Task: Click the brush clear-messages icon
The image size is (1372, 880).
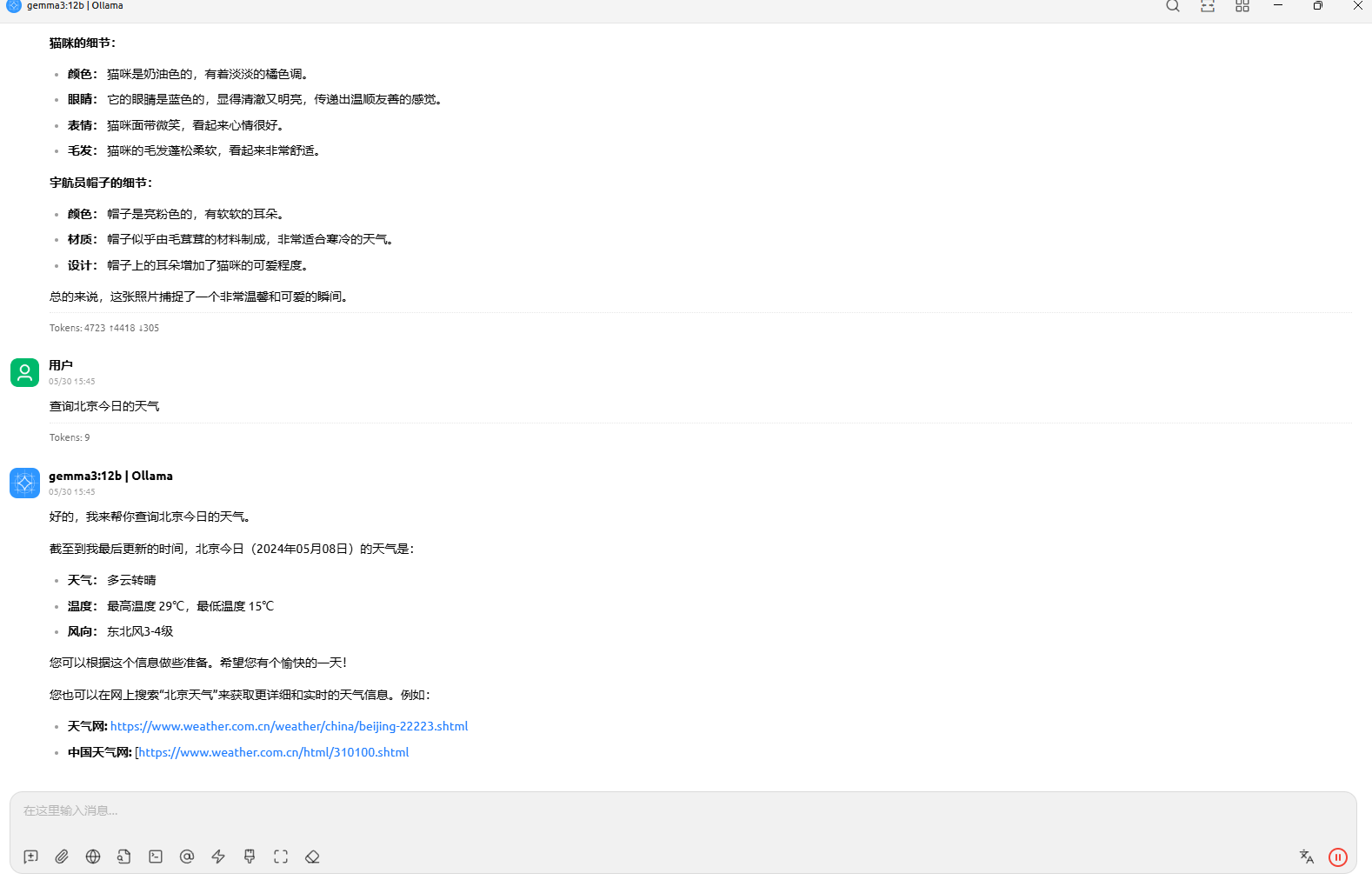Action: coord(250,857)
